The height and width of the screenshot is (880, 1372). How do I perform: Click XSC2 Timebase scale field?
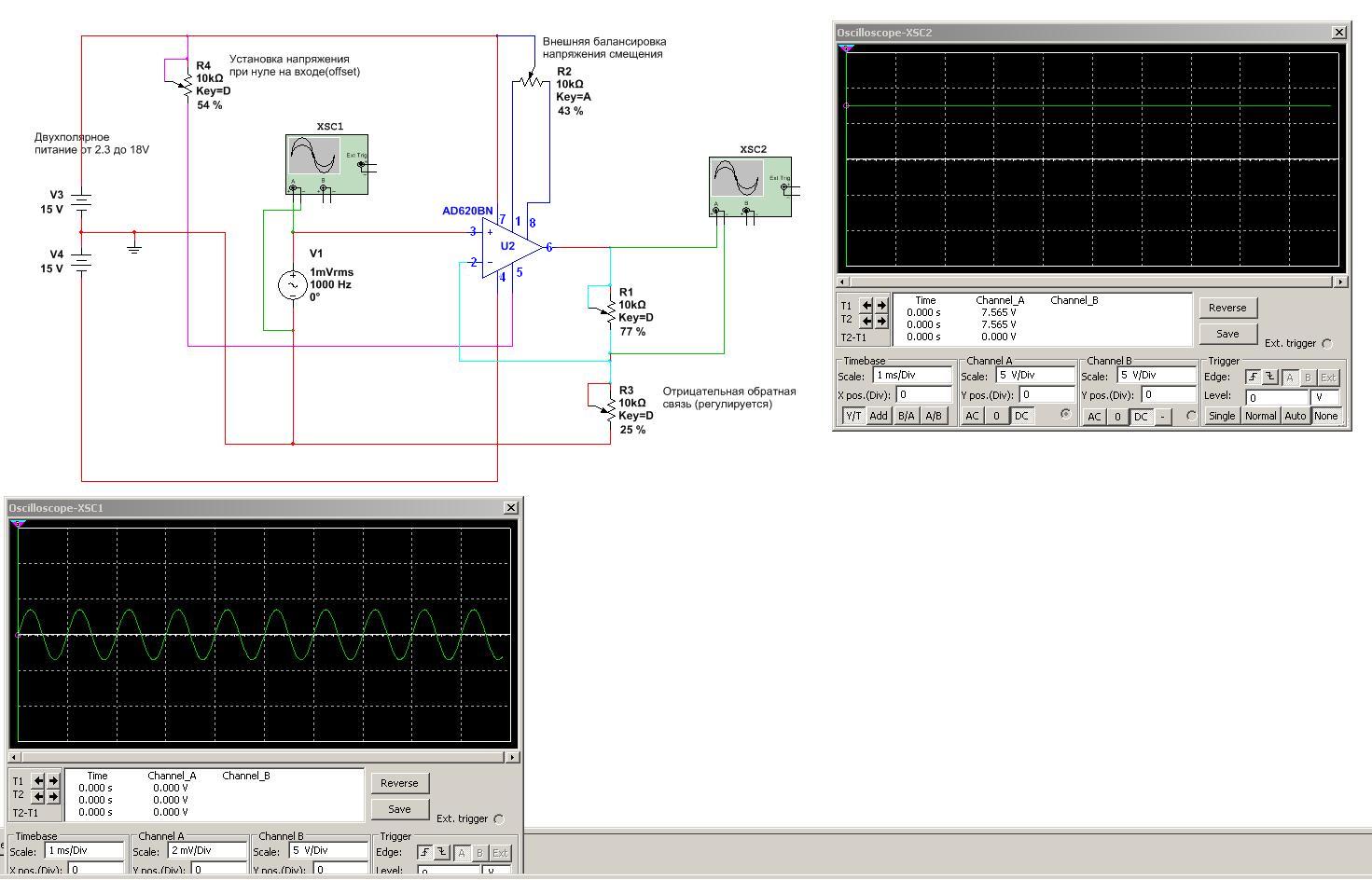911,376
